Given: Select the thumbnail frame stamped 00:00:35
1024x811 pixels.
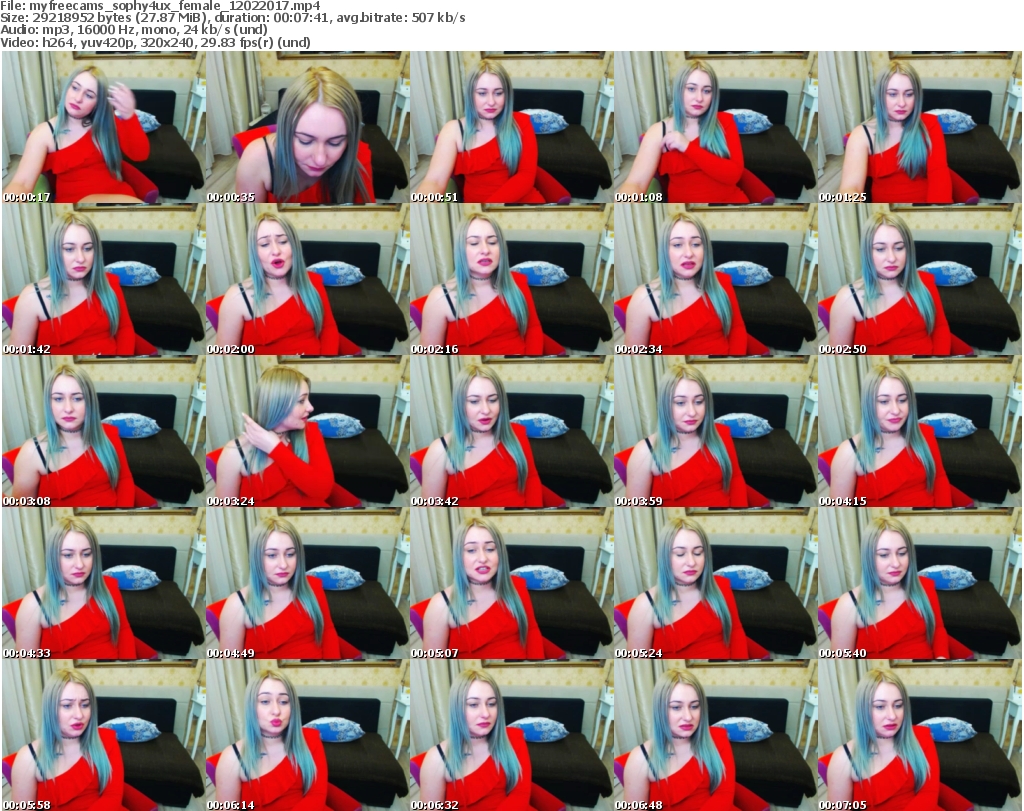Looking at the screenshot, I should click(308, 127).
